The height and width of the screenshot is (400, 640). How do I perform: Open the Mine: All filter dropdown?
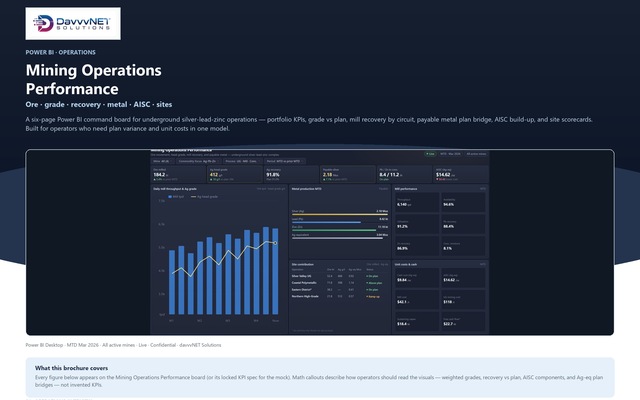(x=163, y=161)
